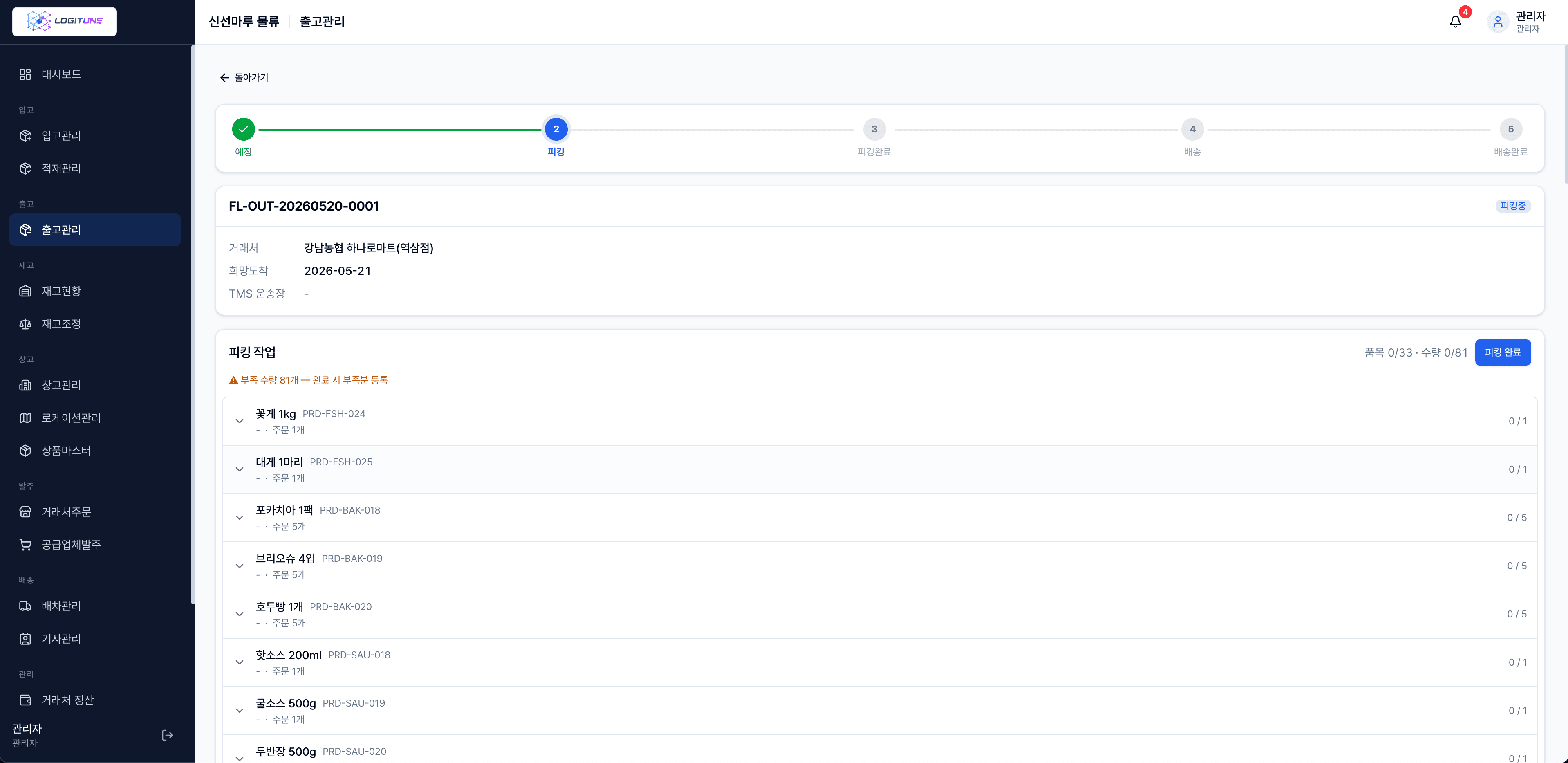Viewport: 1568px width, 763px height.
Task: Navigate to 로케이션관리
Action: click(95, 418)
